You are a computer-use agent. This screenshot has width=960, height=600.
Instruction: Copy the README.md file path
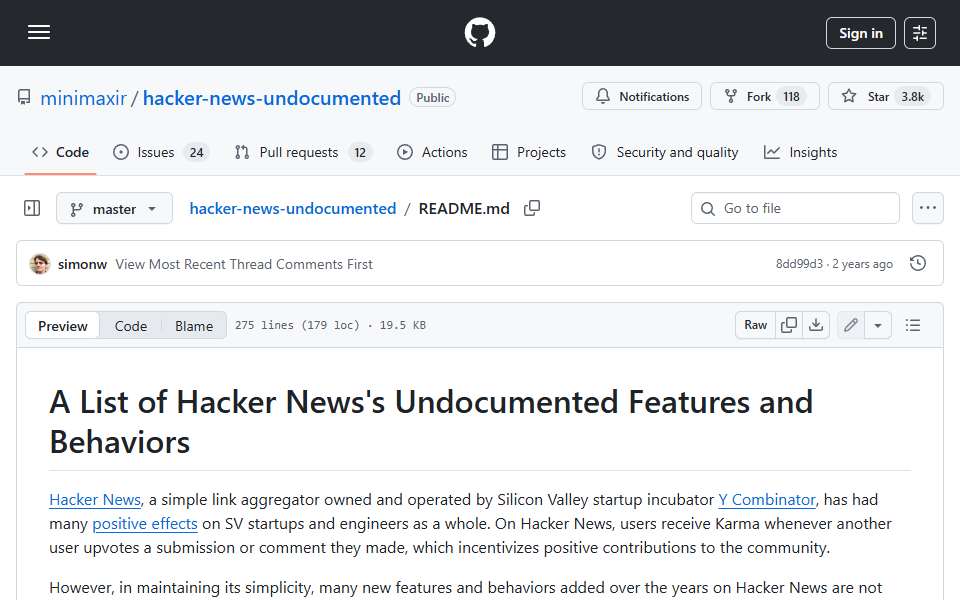coord(532,208)
